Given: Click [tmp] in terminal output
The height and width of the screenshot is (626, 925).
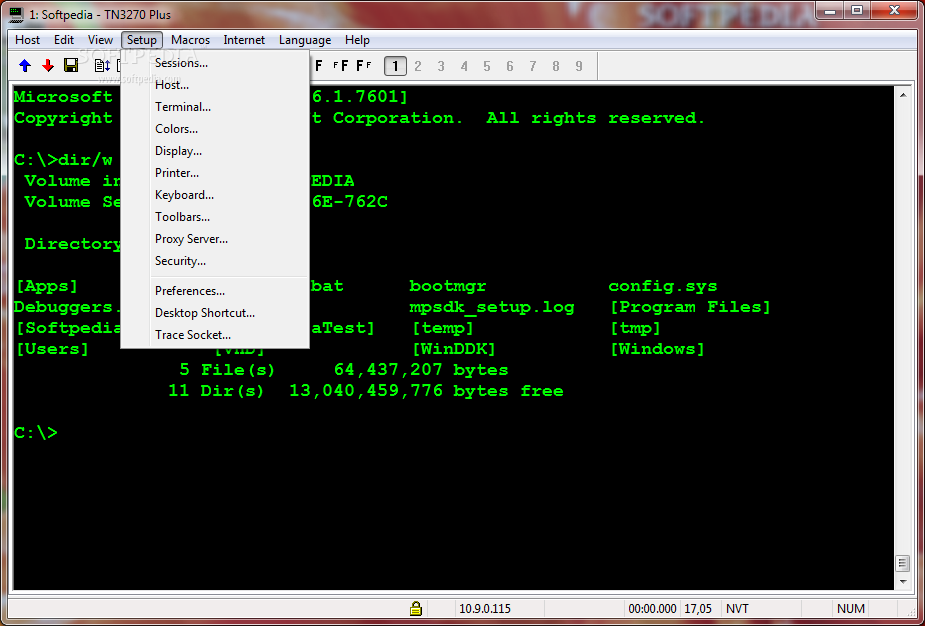Looking at the screenshot, I should (635, 328).
